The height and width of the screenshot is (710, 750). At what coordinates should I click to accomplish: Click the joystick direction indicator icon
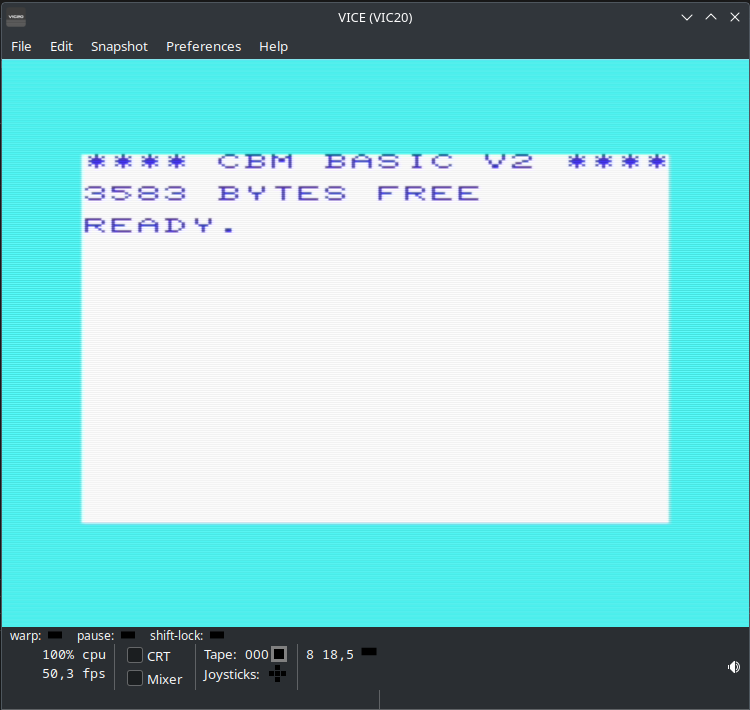click(277, 675)
